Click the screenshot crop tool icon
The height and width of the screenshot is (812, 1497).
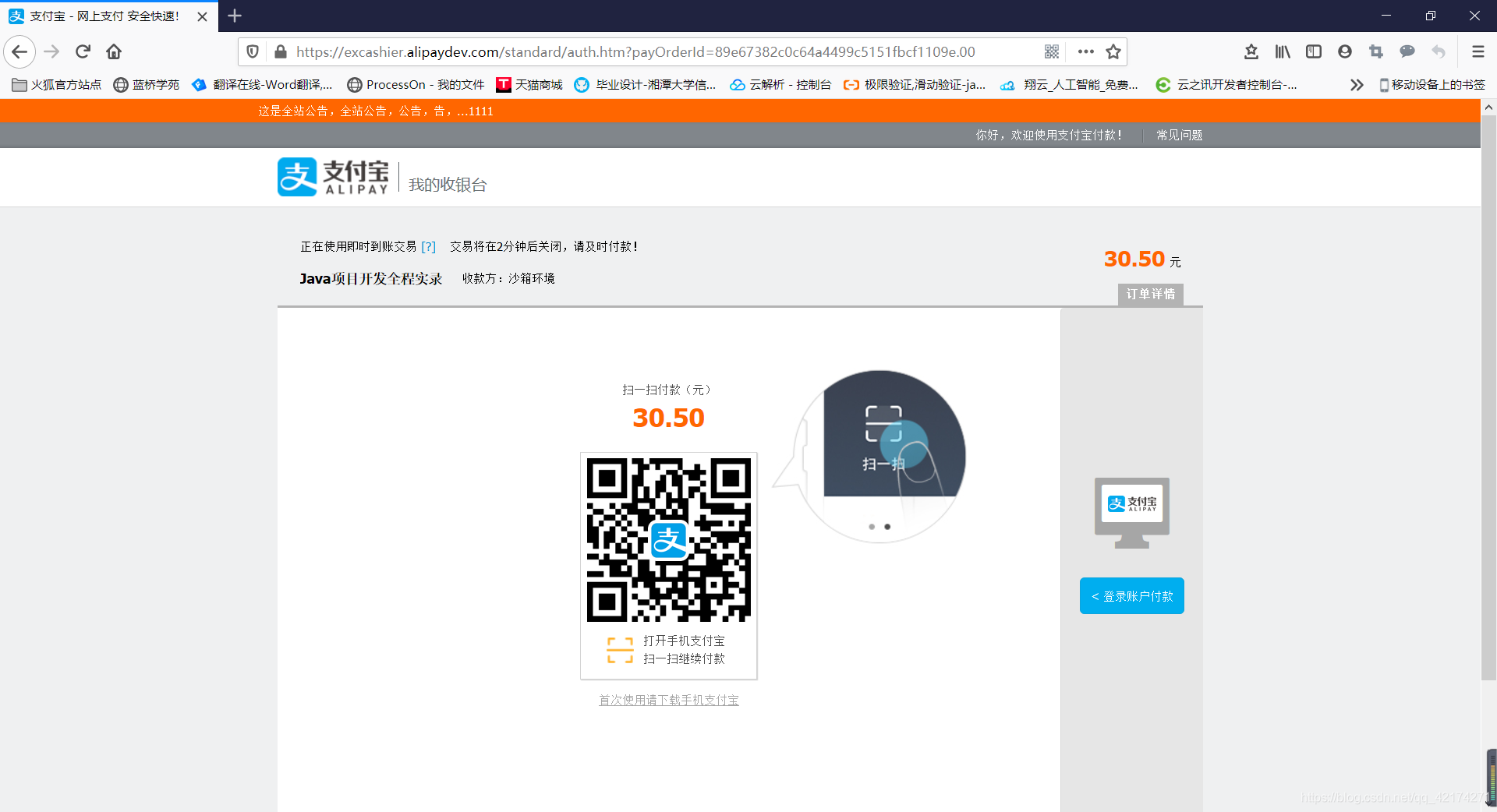click(x=1376, y=52)
